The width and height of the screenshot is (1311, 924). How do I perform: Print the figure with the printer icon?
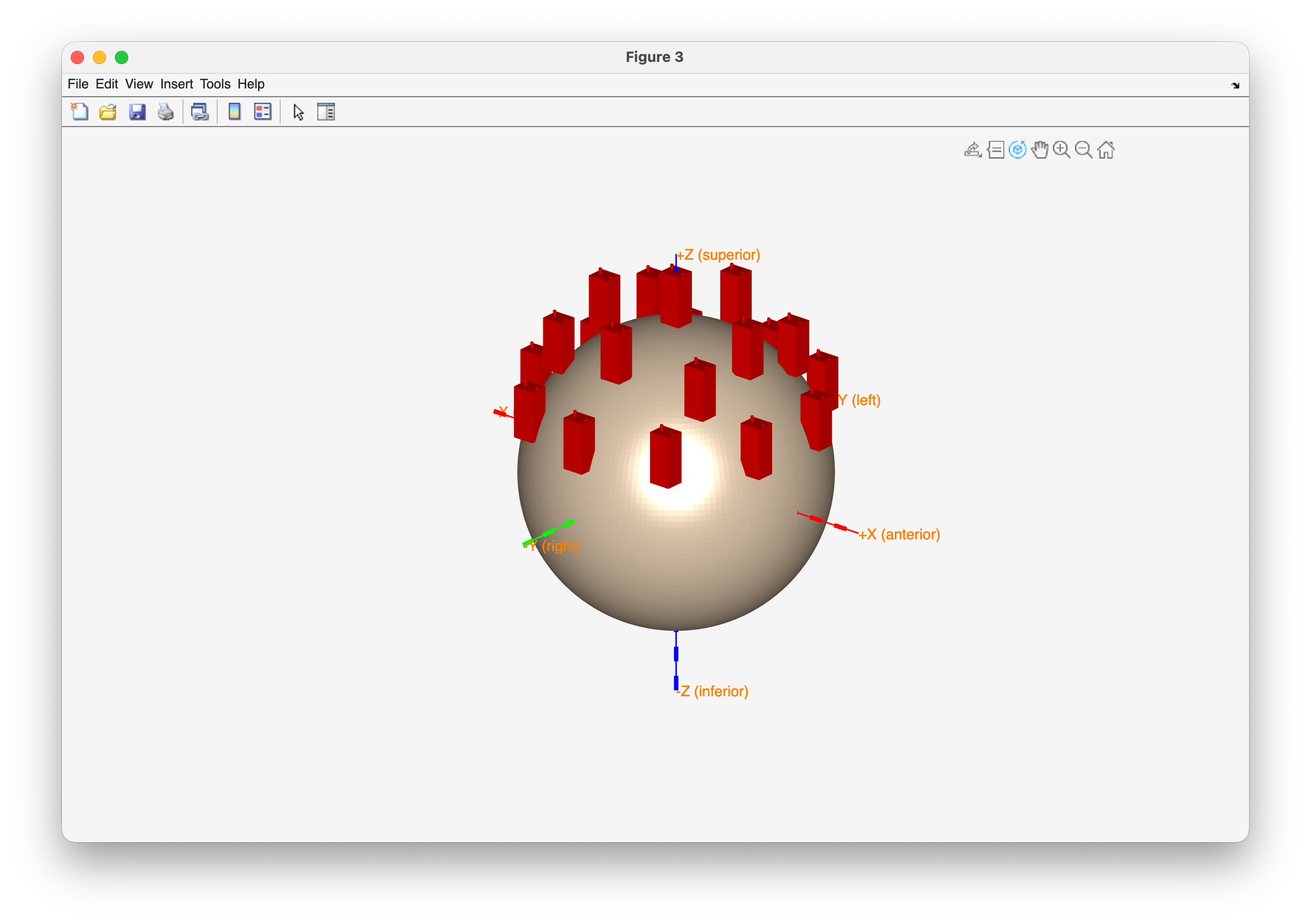coord(166,112)
